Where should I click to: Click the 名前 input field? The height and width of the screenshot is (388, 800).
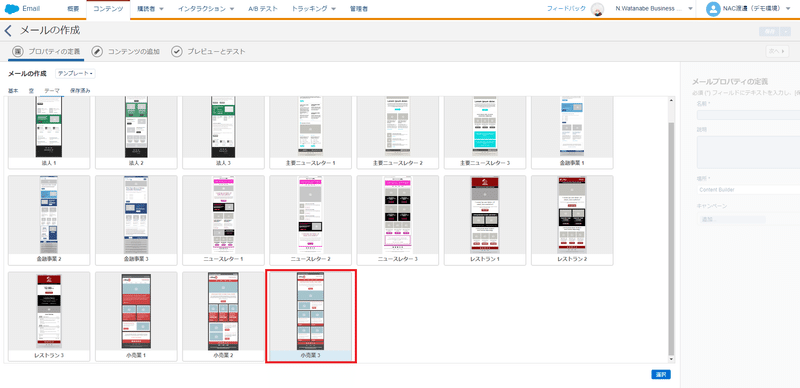coord(748,115)
